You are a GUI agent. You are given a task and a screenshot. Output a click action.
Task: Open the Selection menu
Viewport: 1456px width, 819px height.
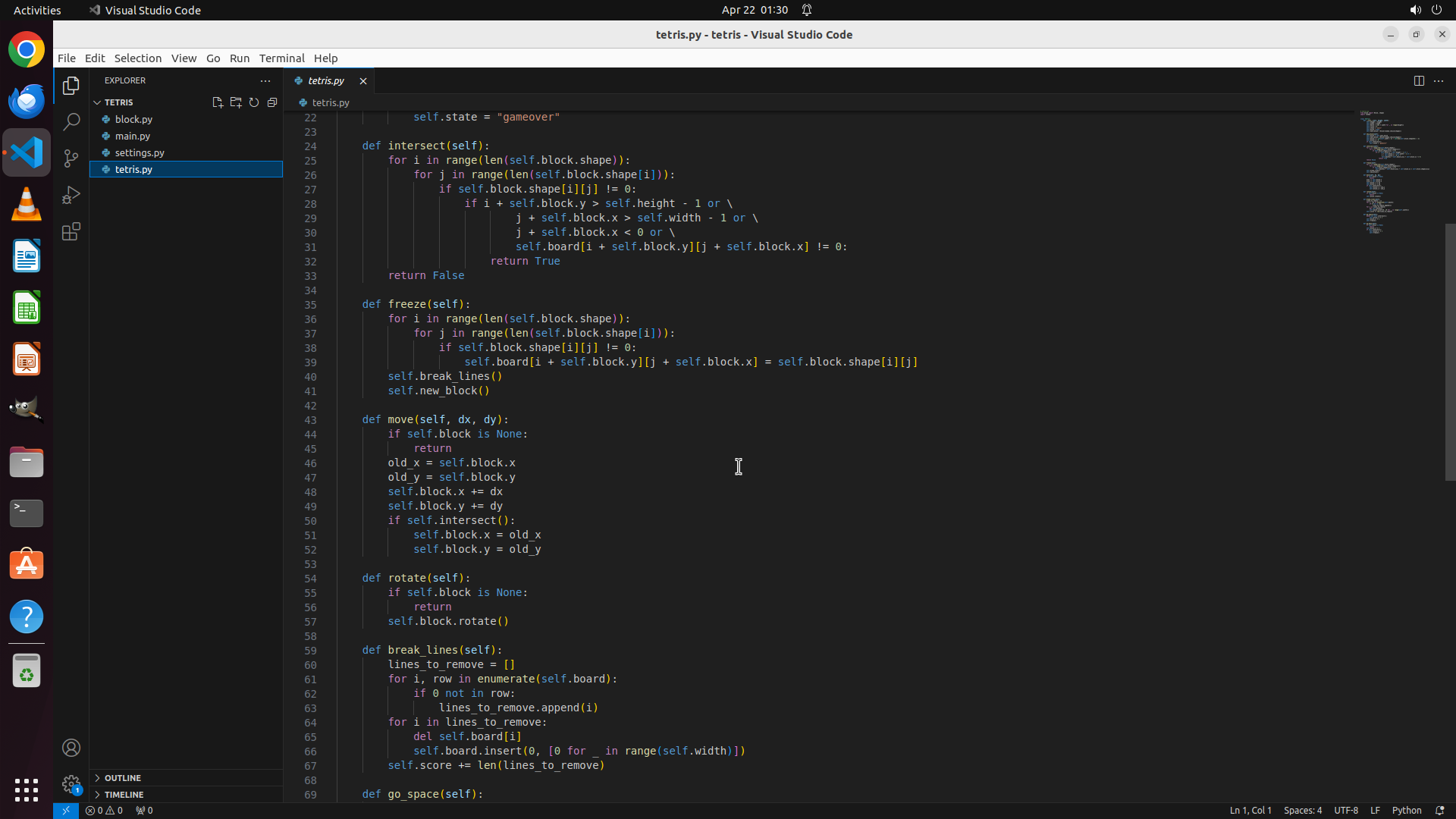tap(137, 58)
